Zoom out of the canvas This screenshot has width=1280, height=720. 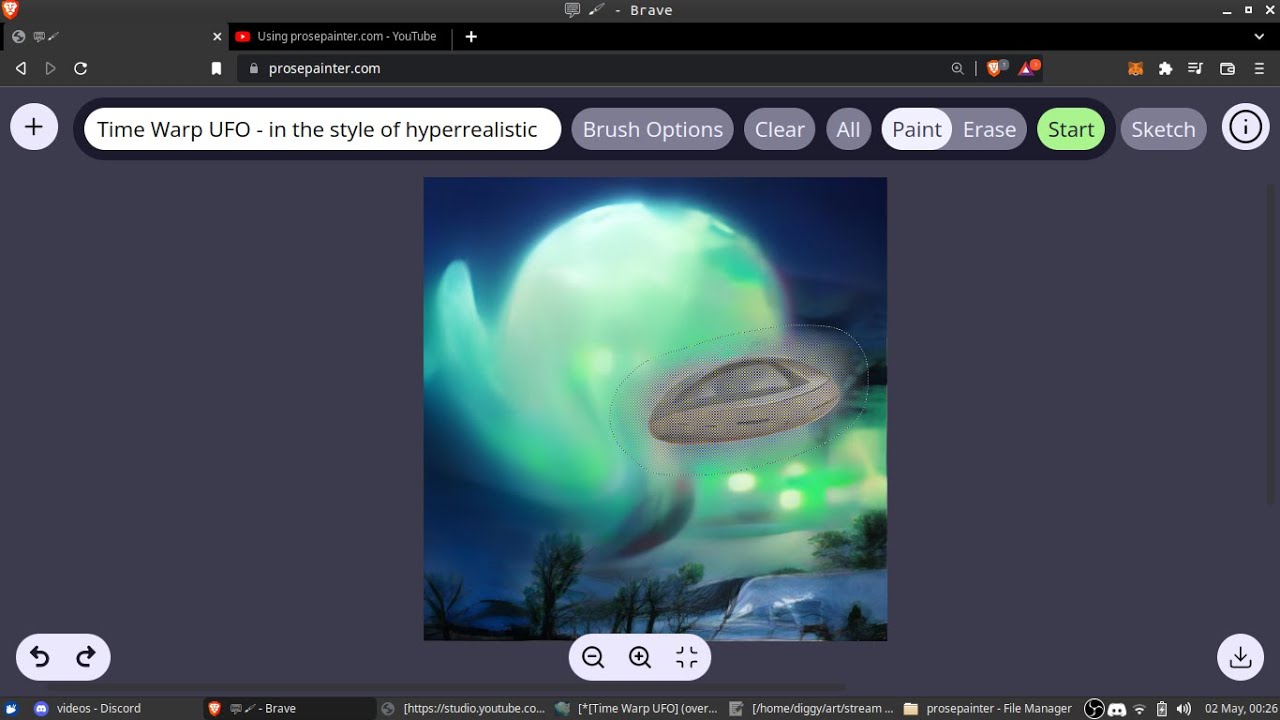pos(593,657)
